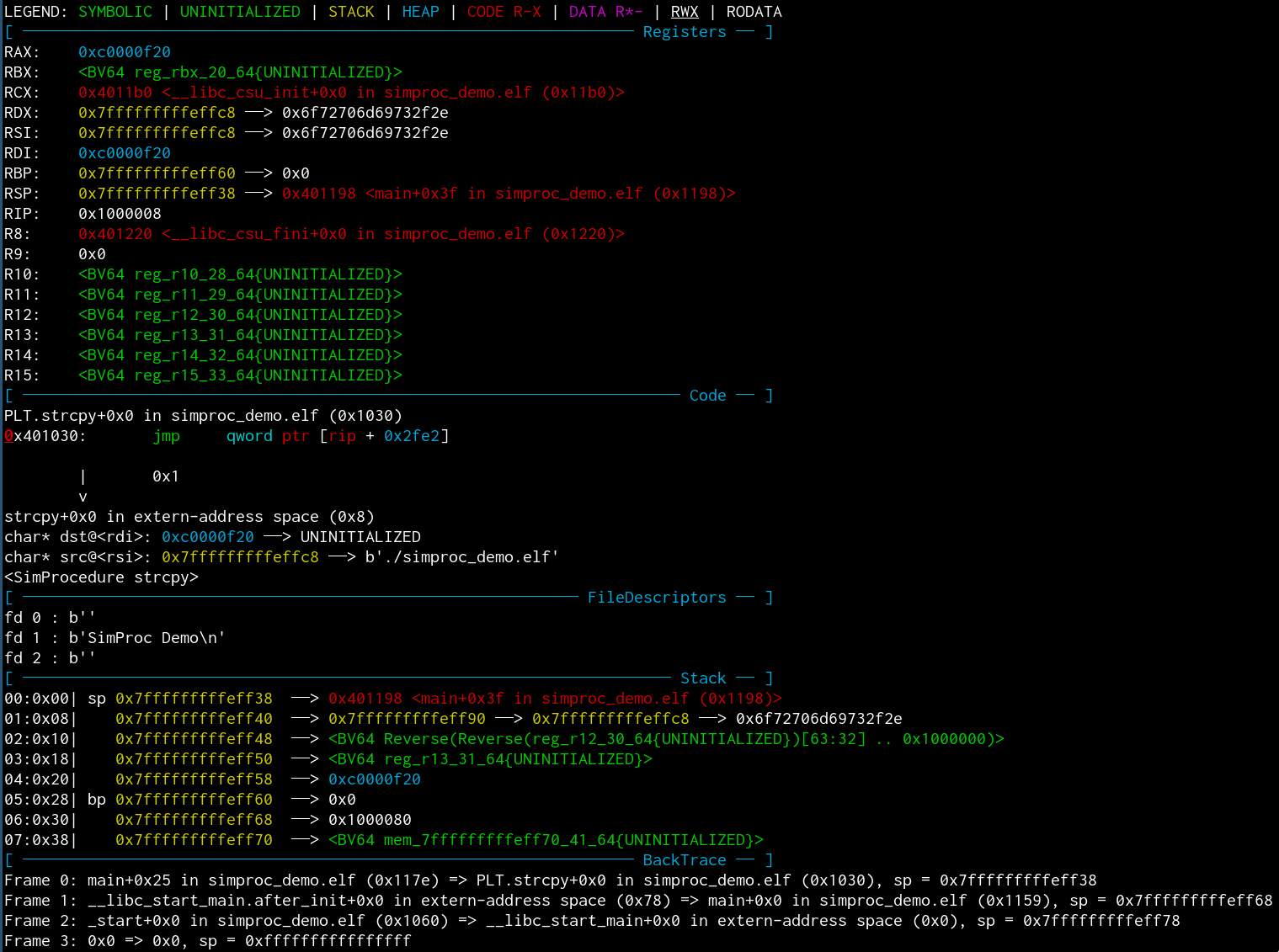1279x952 pixels.
Task: Click the PLT.strcpy+0x0 code location line
Action: click(203, 416)
